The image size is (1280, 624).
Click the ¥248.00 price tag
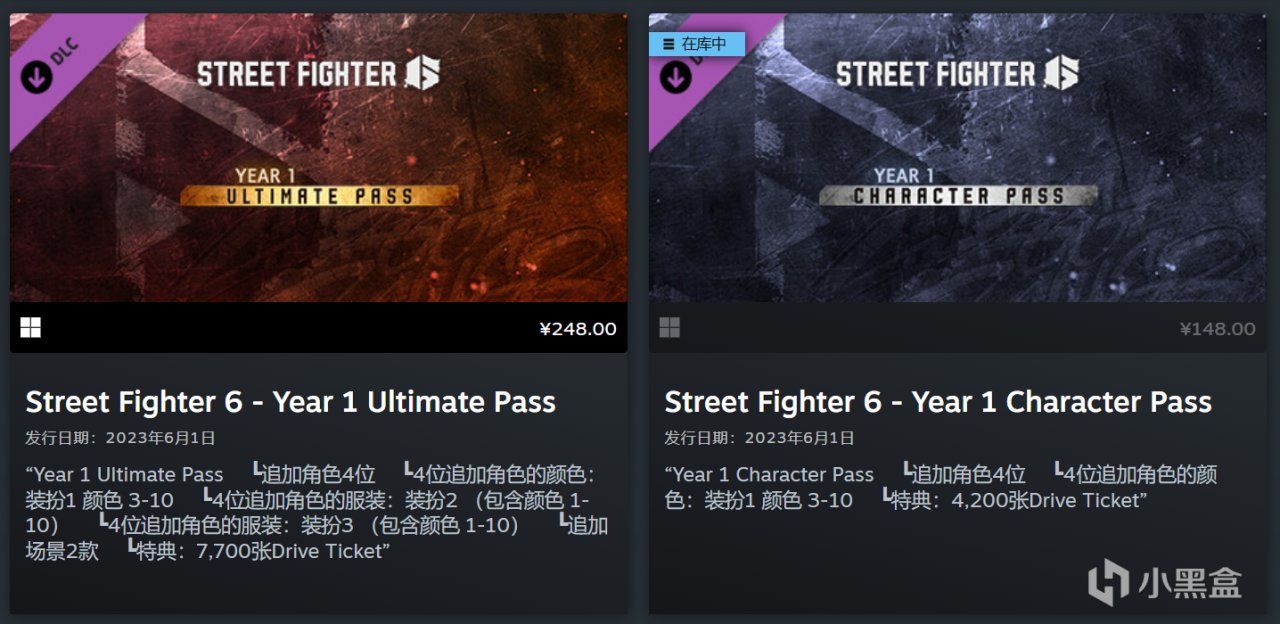click(578, 329)
